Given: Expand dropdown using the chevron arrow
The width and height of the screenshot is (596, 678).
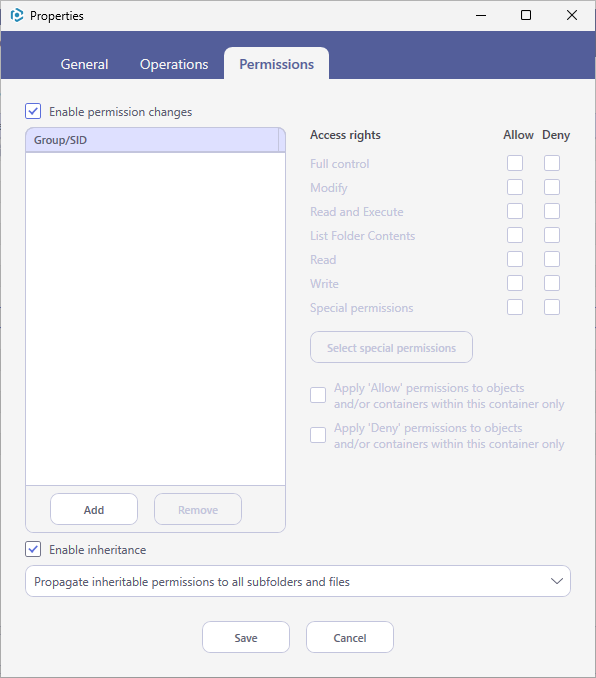Looking at the screenshot, I should click(557, 581).
